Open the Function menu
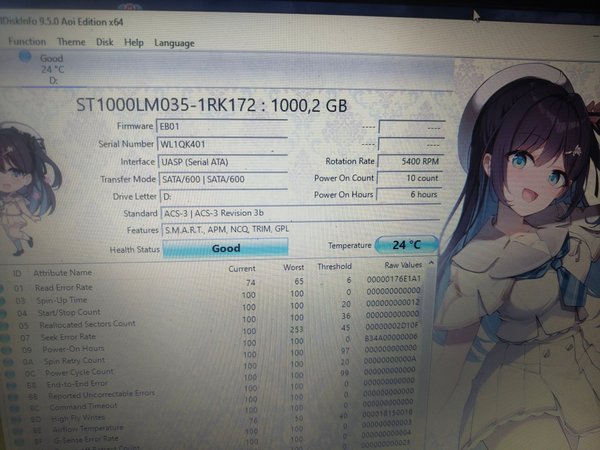The width and height of the screenshot is (600, 450). 27,42
